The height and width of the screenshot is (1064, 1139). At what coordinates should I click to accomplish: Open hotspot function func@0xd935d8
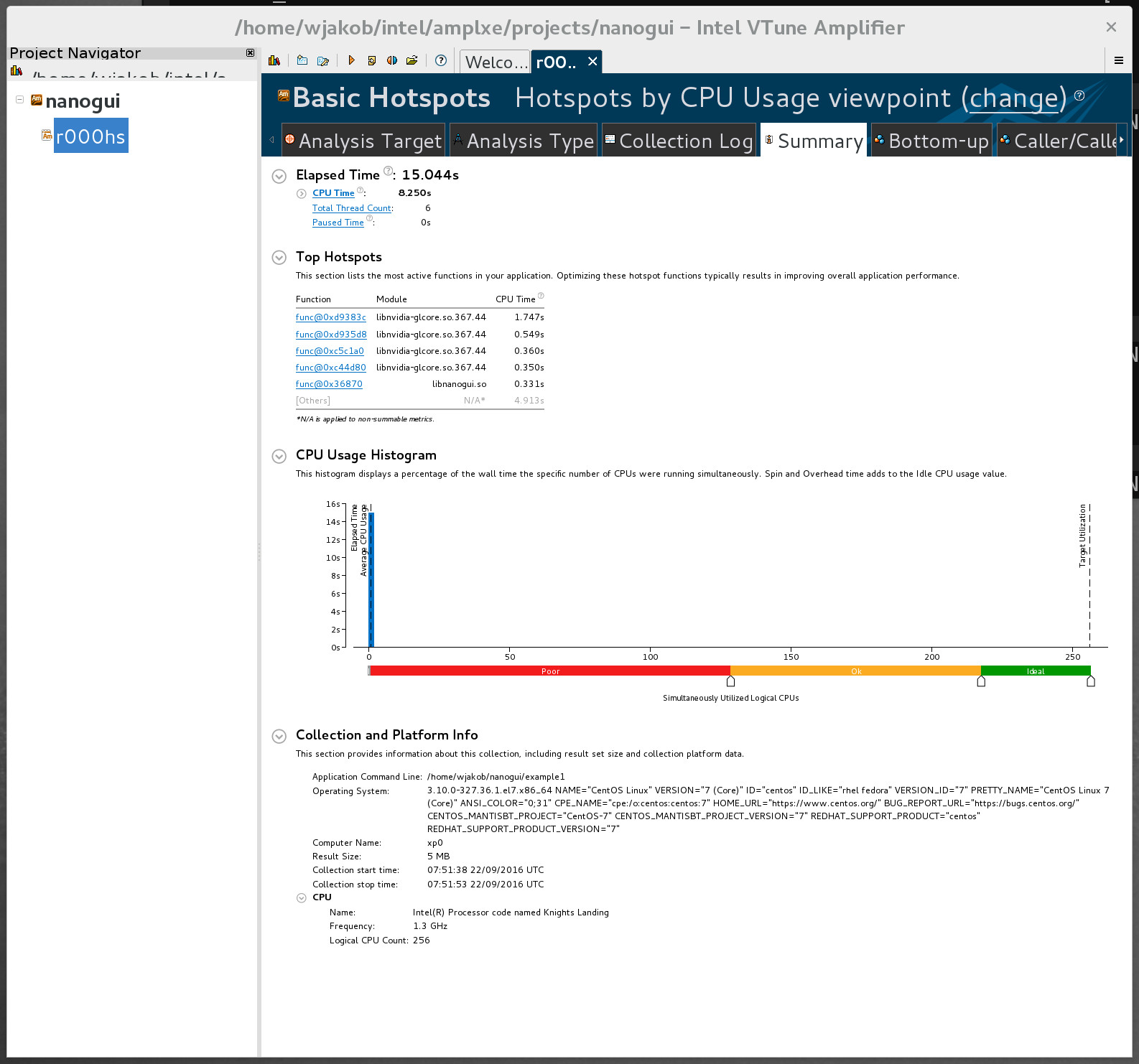click(331, 335)
